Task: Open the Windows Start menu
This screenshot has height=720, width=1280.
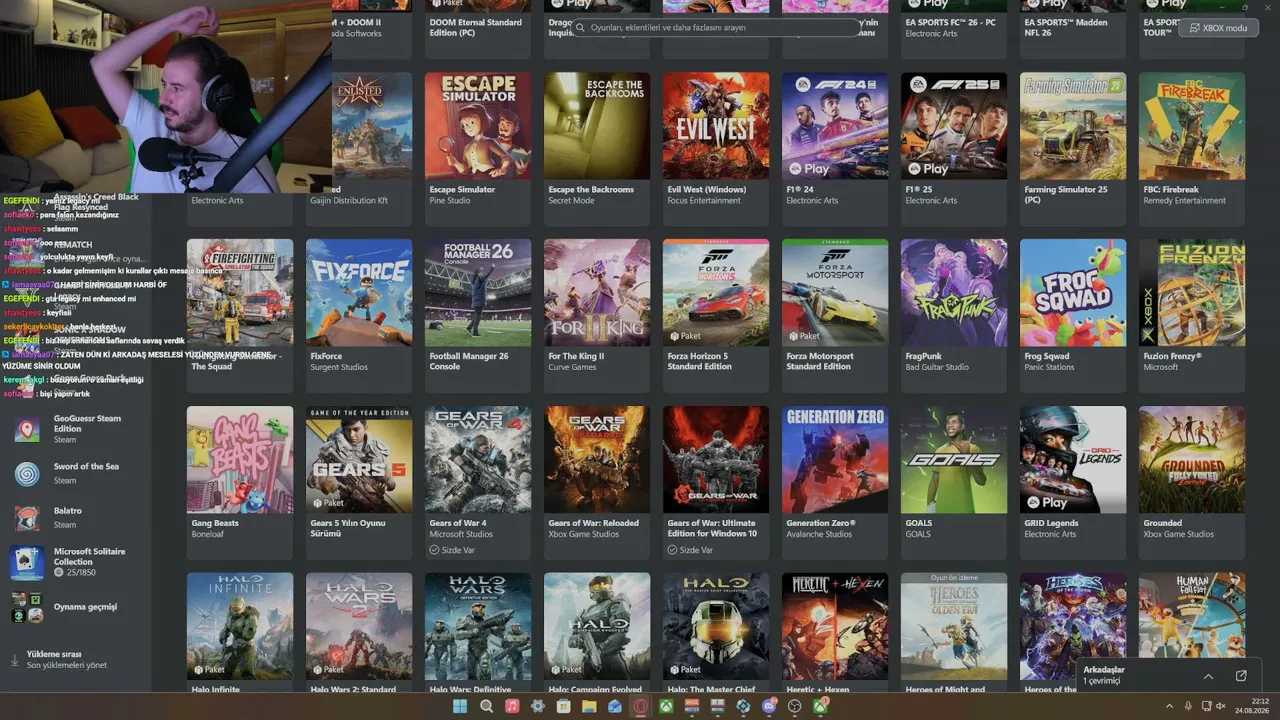Action: point(460,706)
